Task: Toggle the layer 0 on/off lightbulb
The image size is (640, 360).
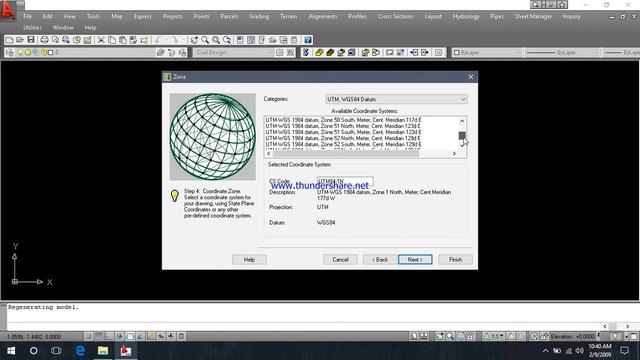Action: click(20, 53)
